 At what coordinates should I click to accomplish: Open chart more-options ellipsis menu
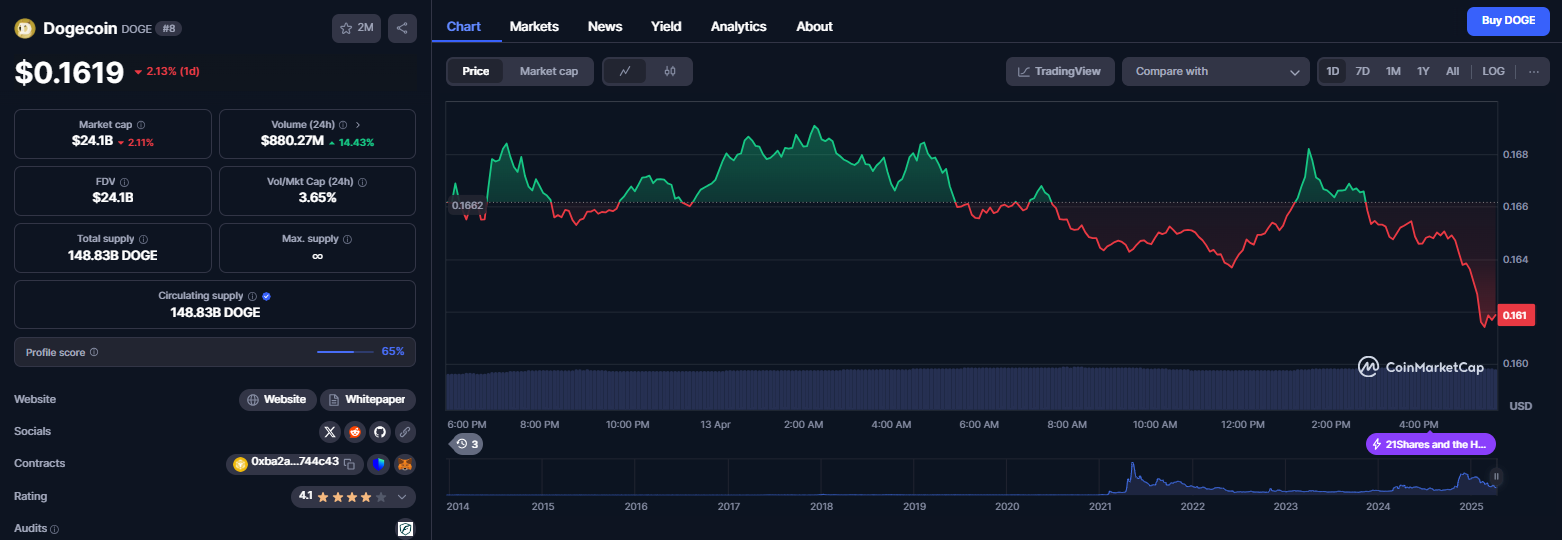[x=1533, y=71]
